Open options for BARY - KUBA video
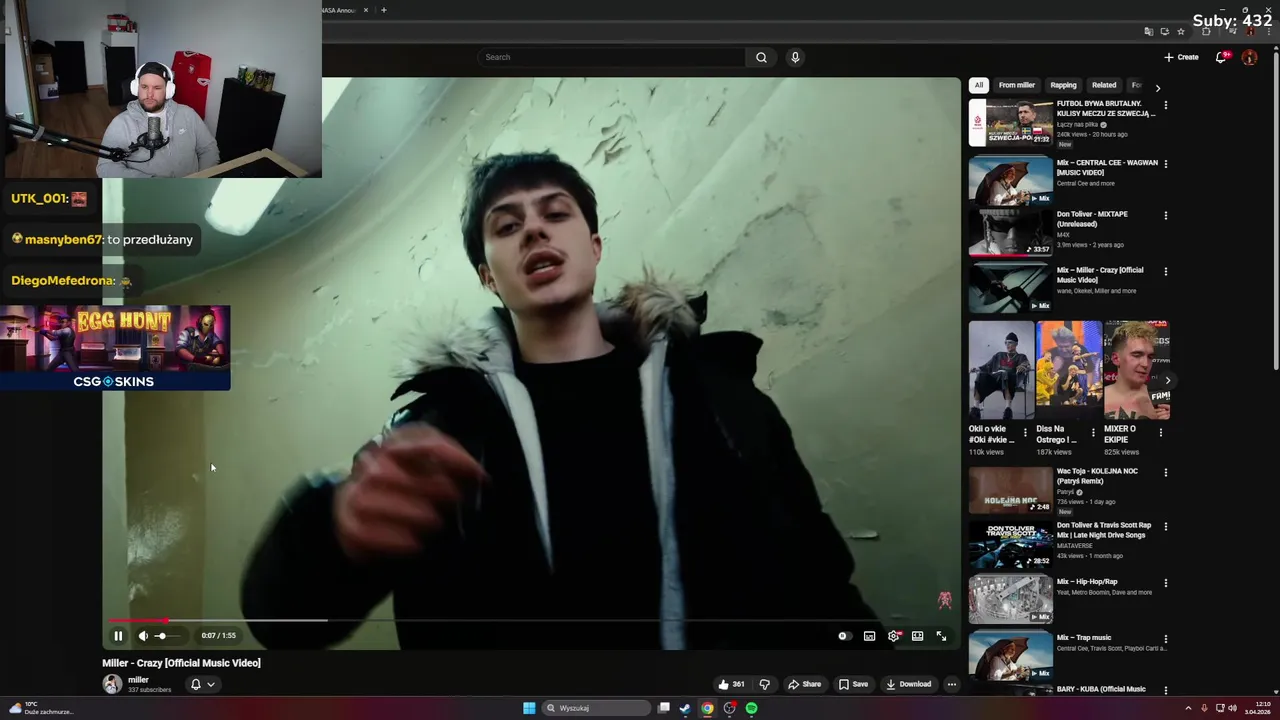Screen dimensions: 1280x720 point(1165,690)
